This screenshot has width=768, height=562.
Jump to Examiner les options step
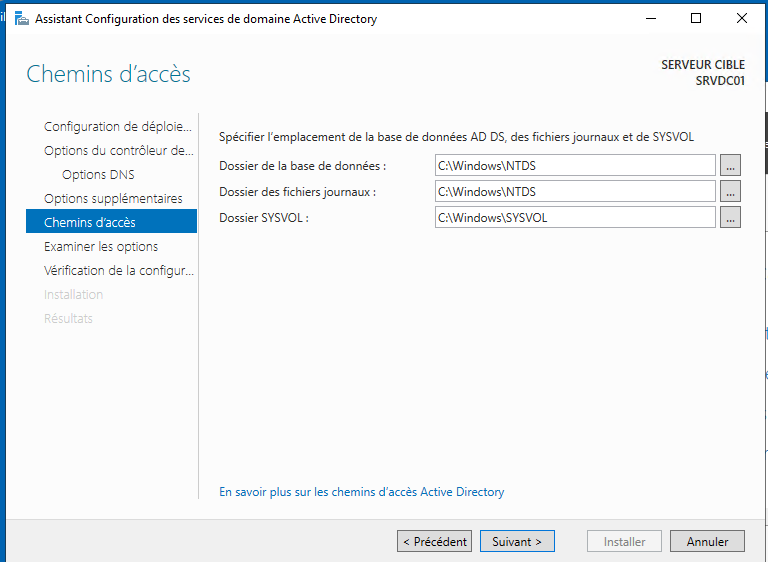pyautogui.click(x=101, y=246)
